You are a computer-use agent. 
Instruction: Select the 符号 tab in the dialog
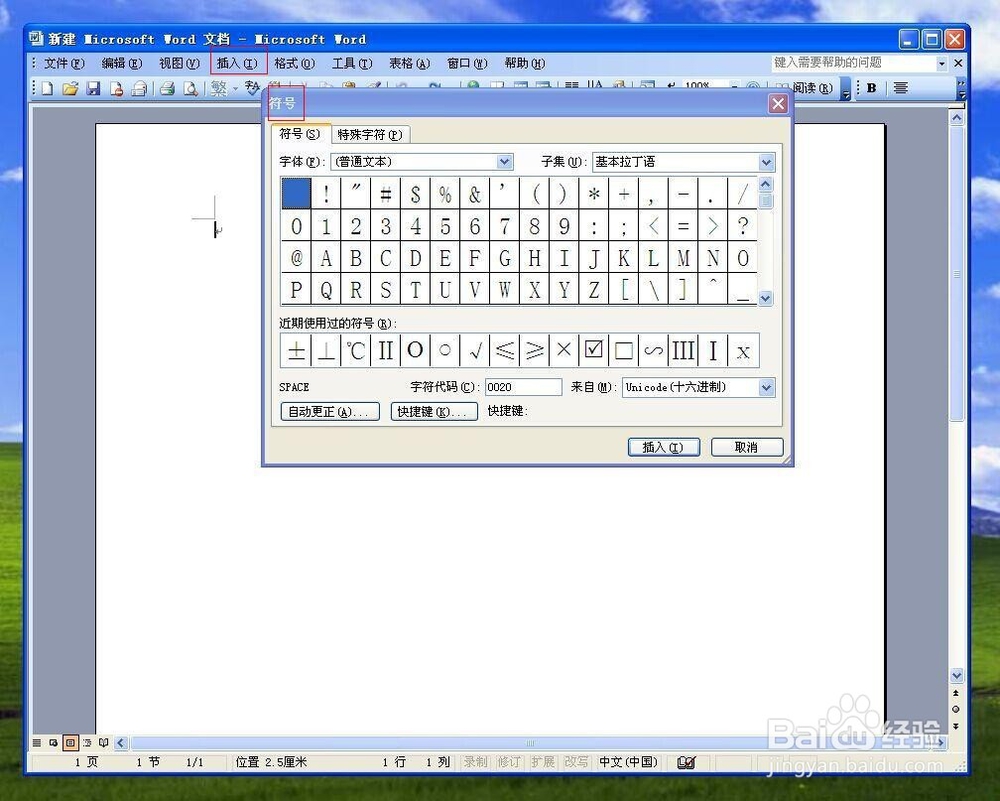[300, 134]
